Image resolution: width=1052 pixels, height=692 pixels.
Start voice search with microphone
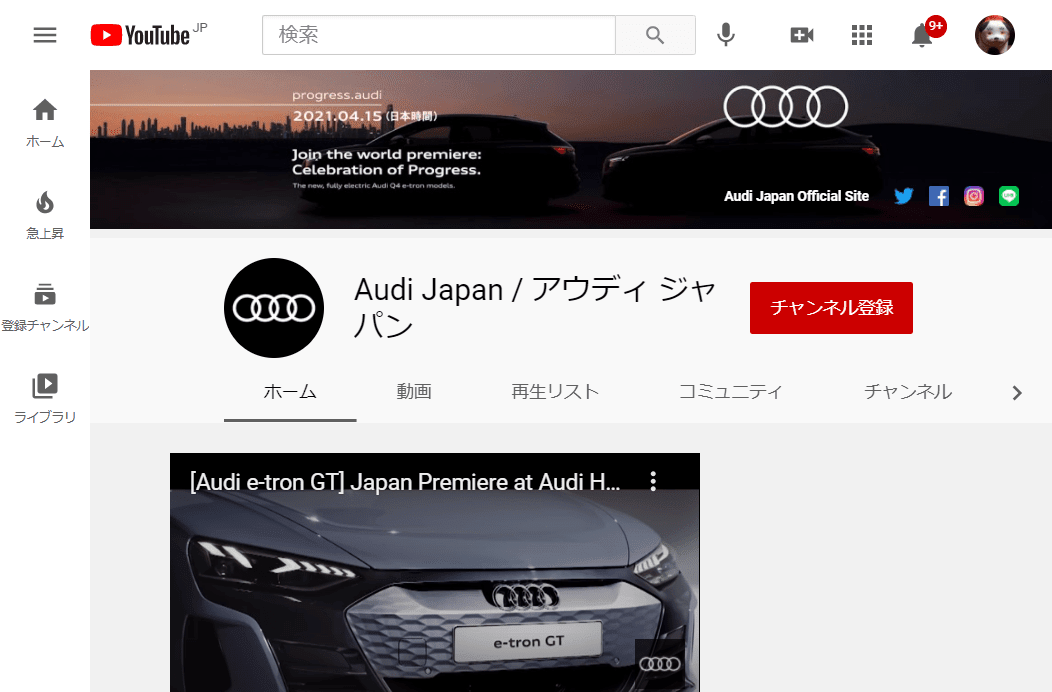(x=726, y=35)
